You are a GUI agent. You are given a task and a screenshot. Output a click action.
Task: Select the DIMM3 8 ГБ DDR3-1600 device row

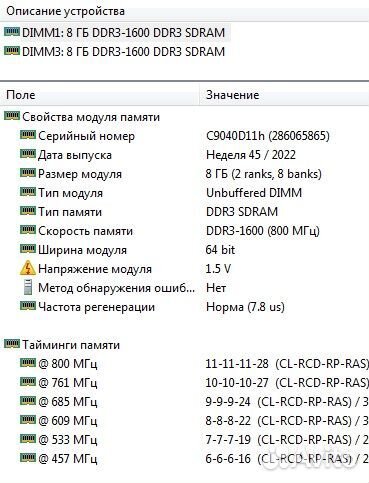[115, 52]
